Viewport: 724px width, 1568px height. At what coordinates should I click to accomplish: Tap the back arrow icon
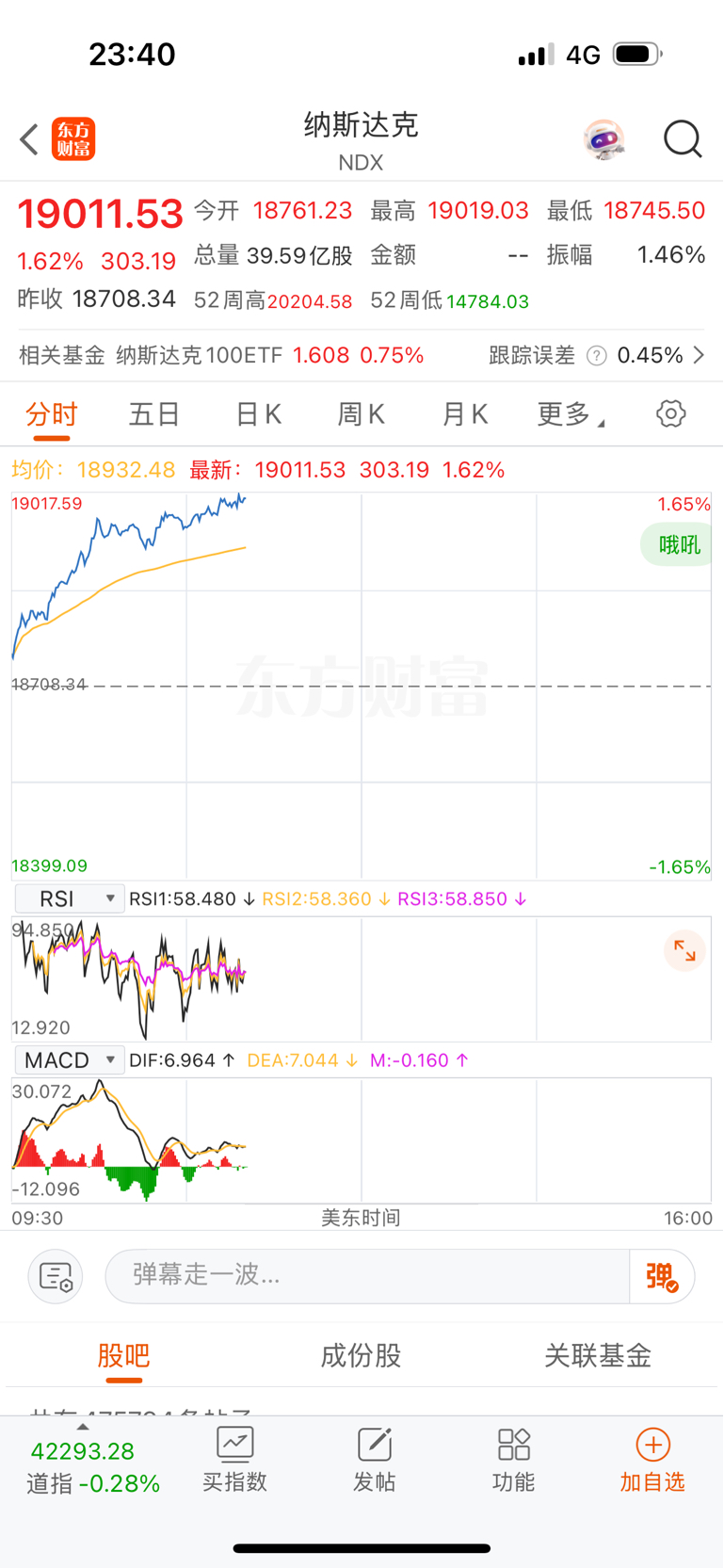pyautogui.click(x=29, y=139)
